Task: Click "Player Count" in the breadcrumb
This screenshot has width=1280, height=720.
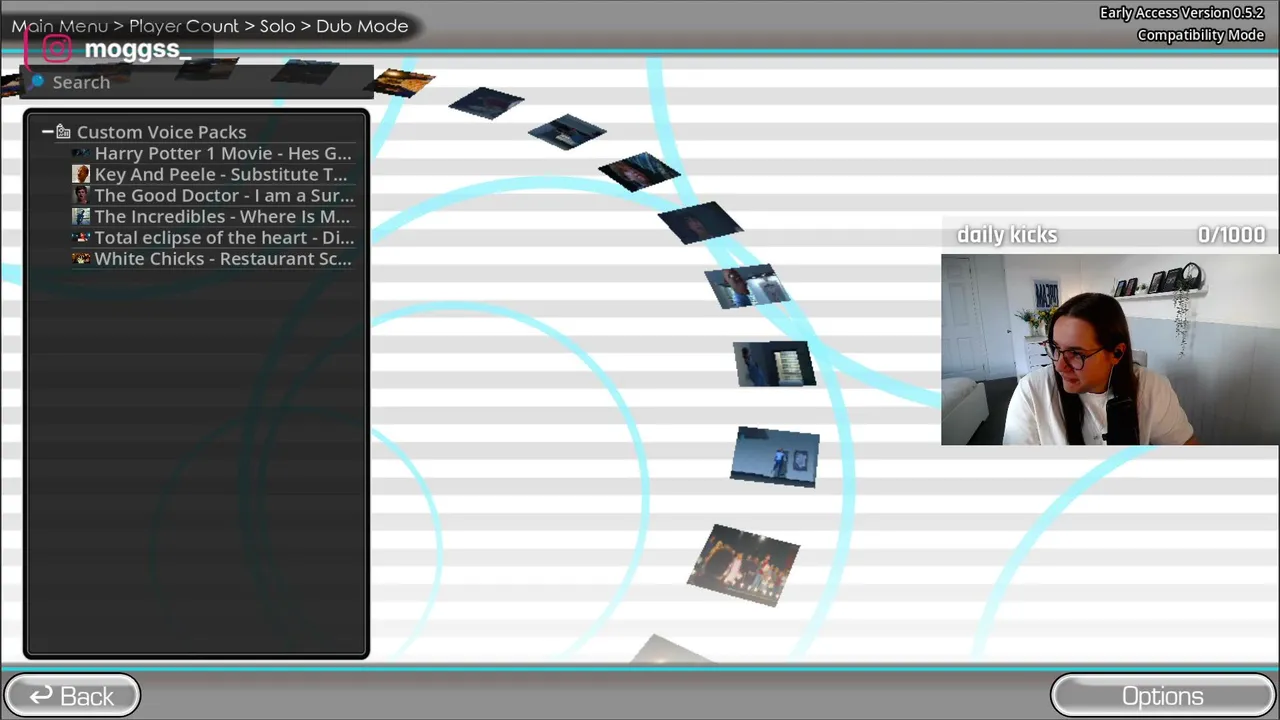Action: click(x=184, y=26)
